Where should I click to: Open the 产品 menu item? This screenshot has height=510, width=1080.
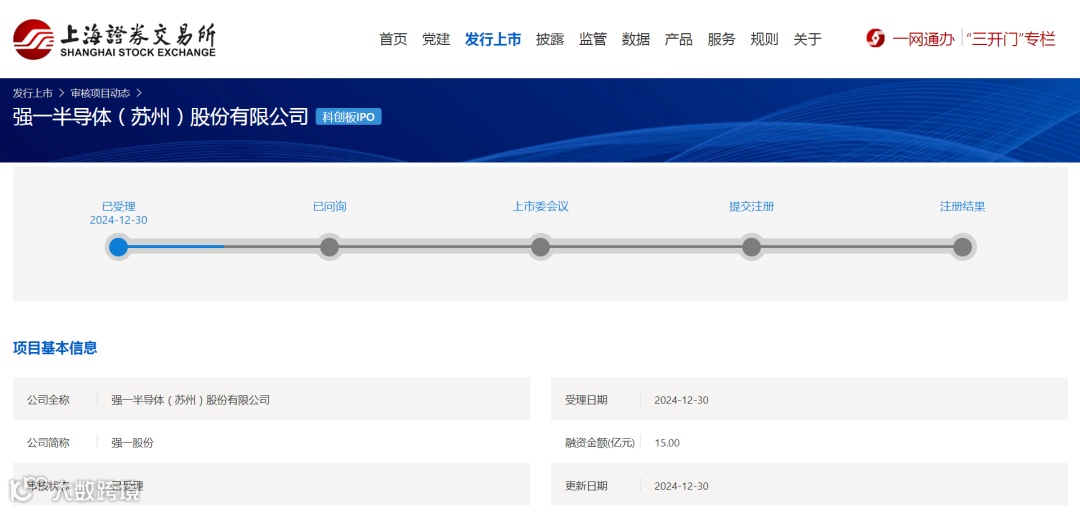(678, 39)
